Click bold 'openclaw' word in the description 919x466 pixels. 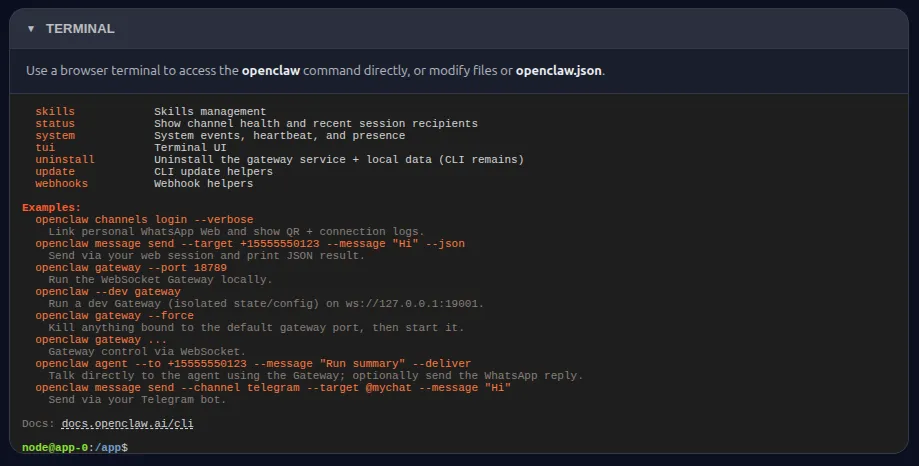(271, 70)
